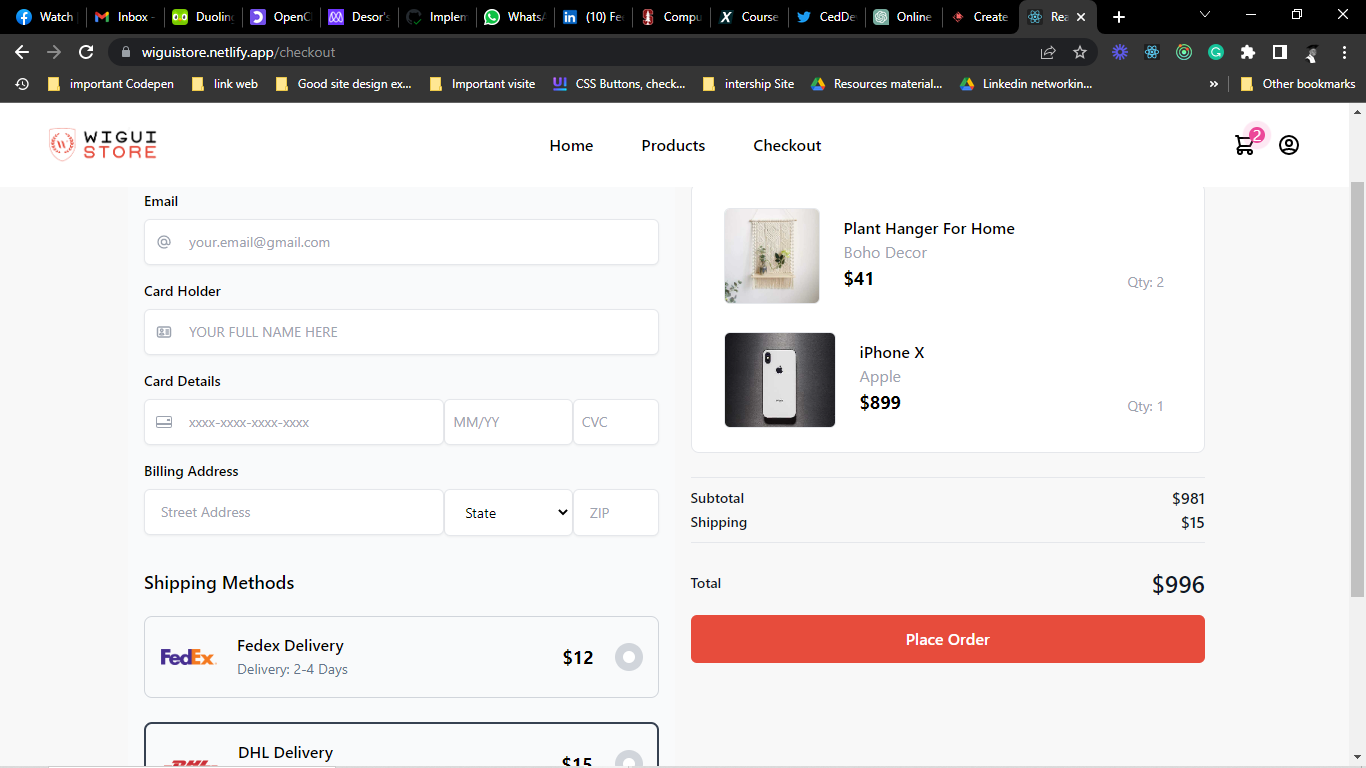Click the Street Address field
Image resolution: width=1366 pixels, height=768 pixels.
tap(294, 512)
